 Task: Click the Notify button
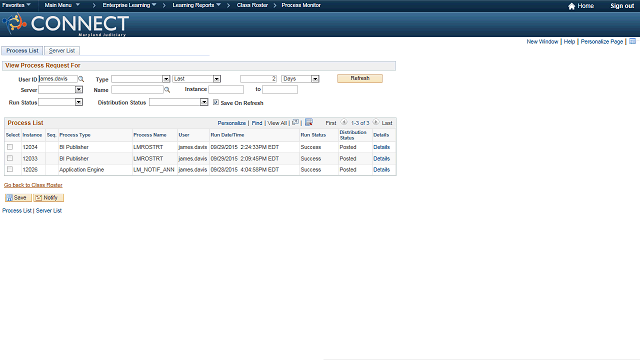click(48, 198)
